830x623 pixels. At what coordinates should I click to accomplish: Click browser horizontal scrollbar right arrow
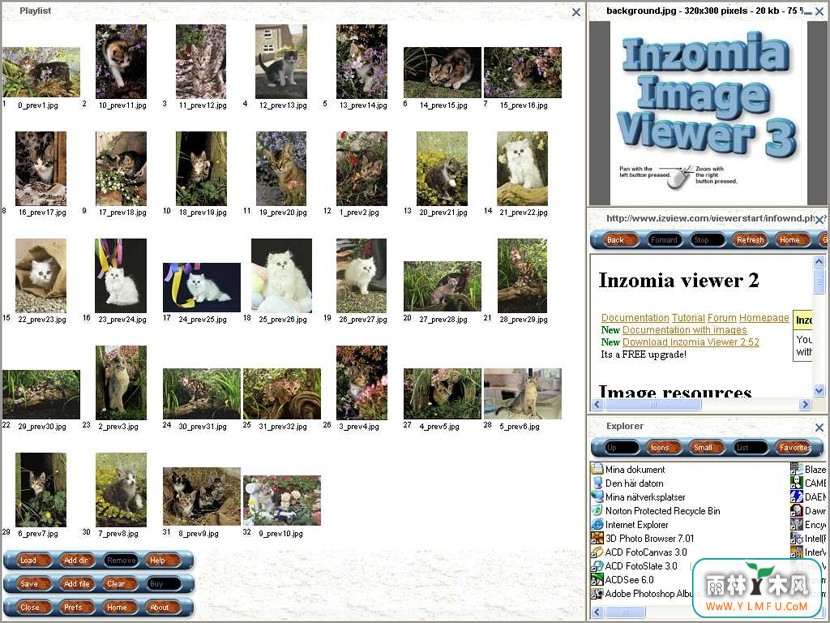coord(805,404)
